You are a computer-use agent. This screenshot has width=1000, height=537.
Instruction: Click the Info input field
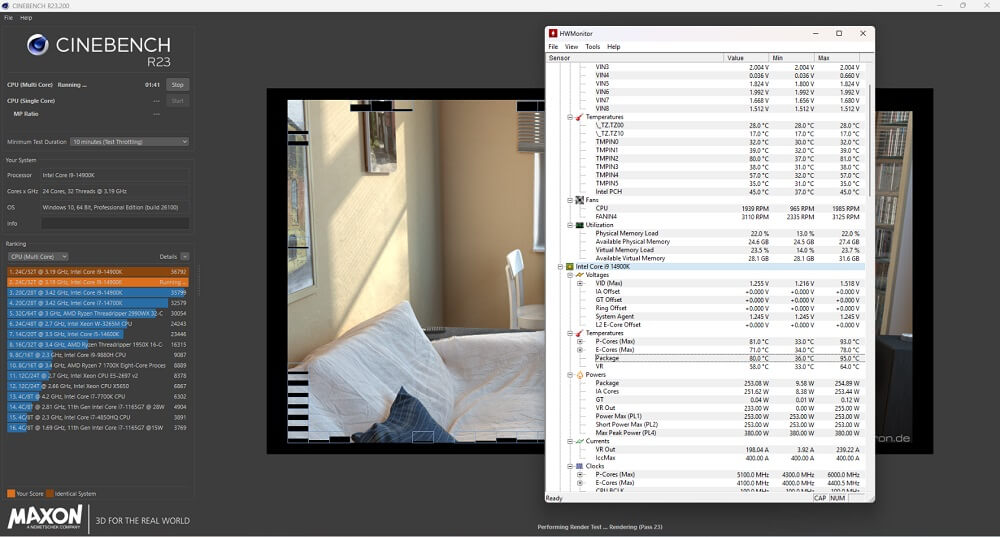(114, 223)
